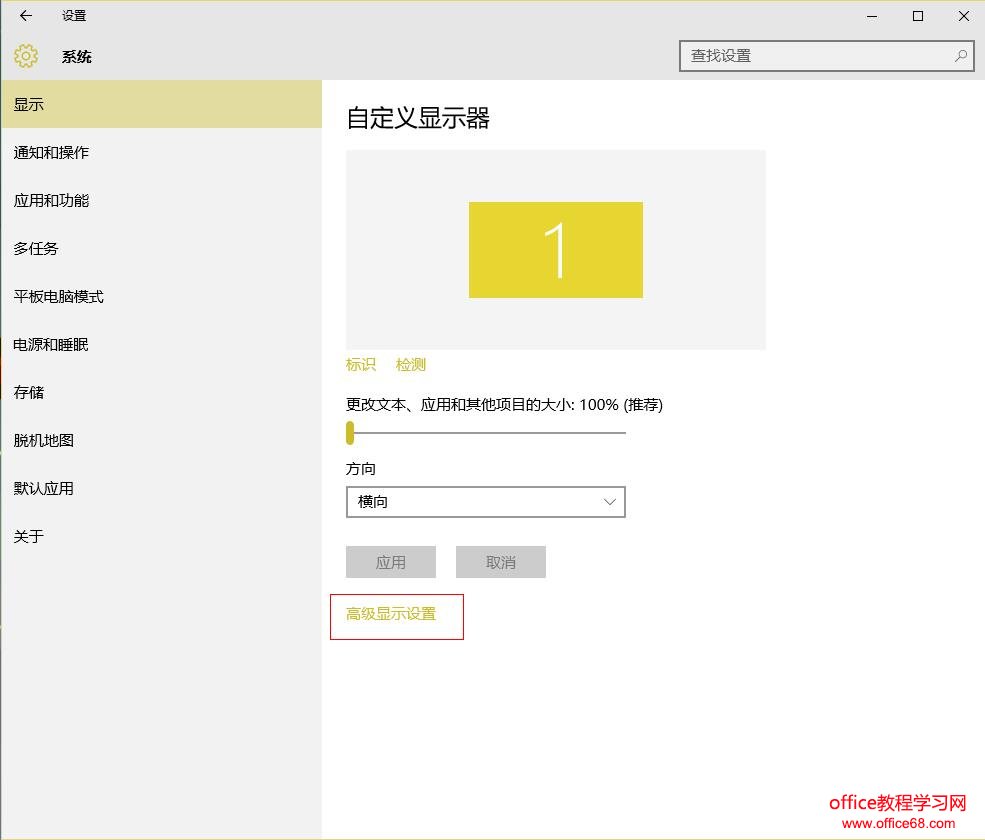Select 默认应用 in sidebar
This screenshot has height=840, width=985.
[44, 489]
